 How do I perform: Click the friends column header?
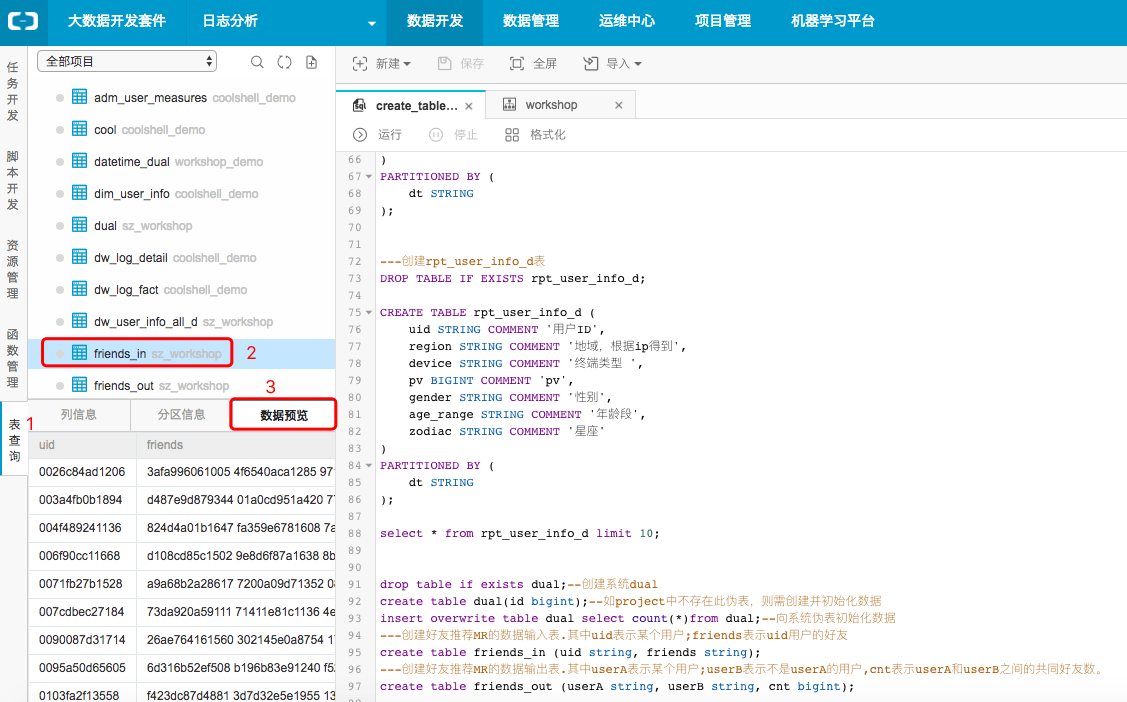[236, 445]
